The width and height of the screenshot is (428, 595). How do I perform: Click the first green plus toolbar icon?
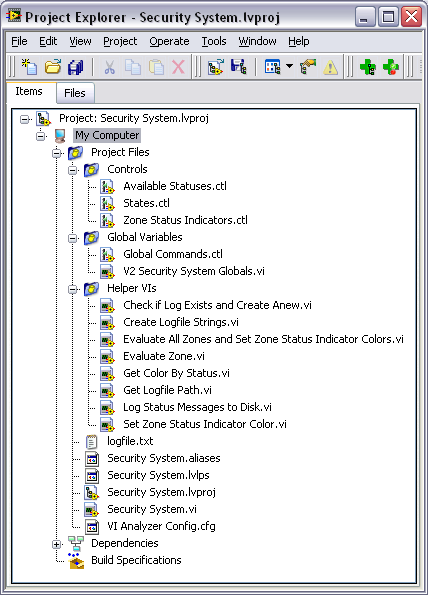coord(368,67)
